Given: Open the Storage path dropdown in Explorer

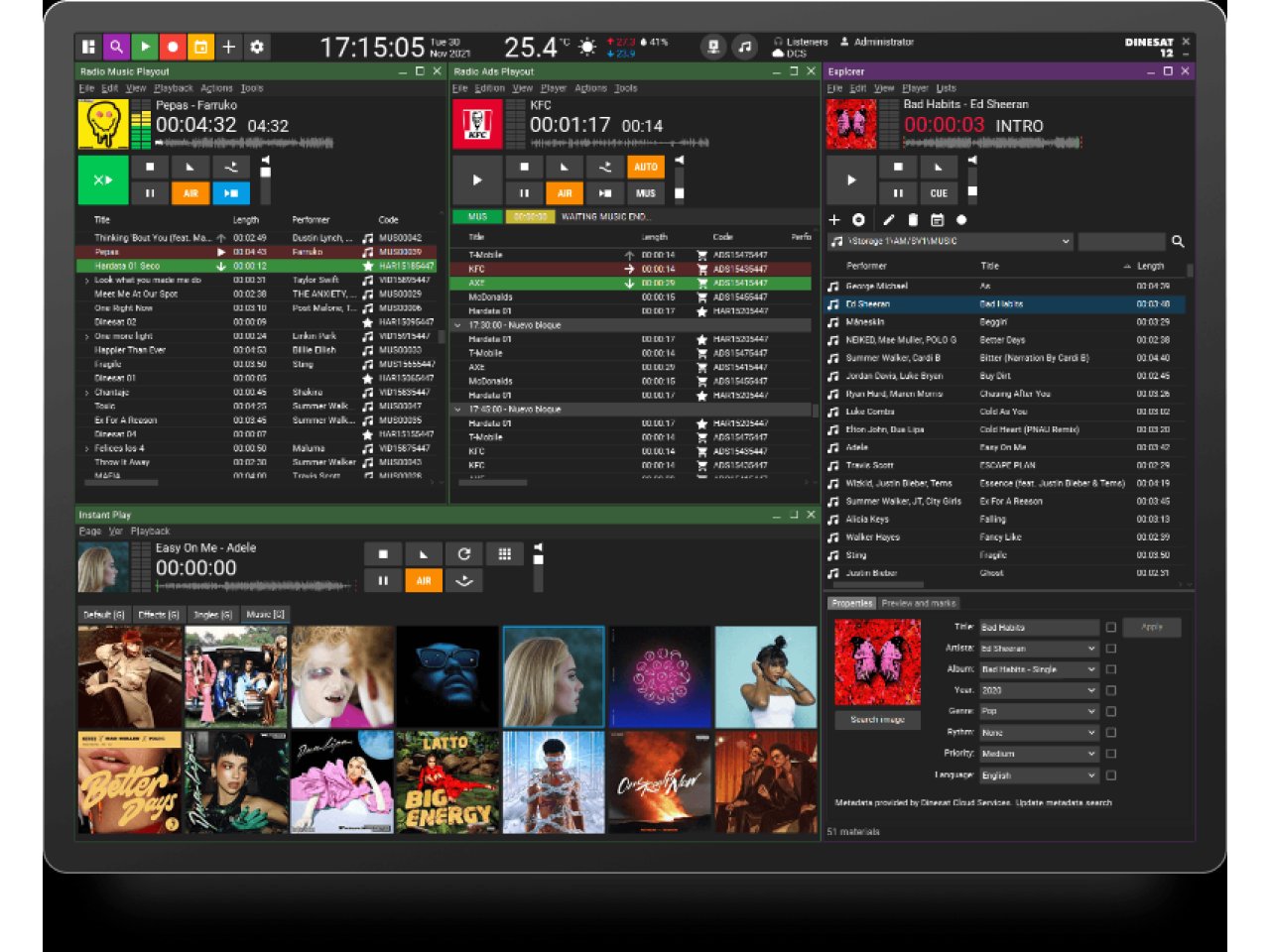Looking at the screenshot, I should pos(951,241).
